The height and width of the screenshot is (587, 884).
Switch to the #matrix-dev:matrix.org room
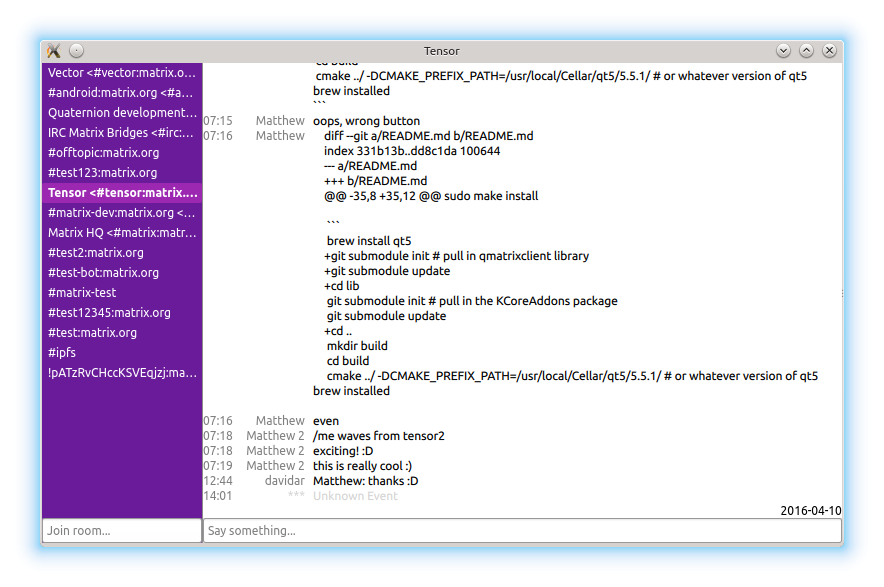click(121, 212)
